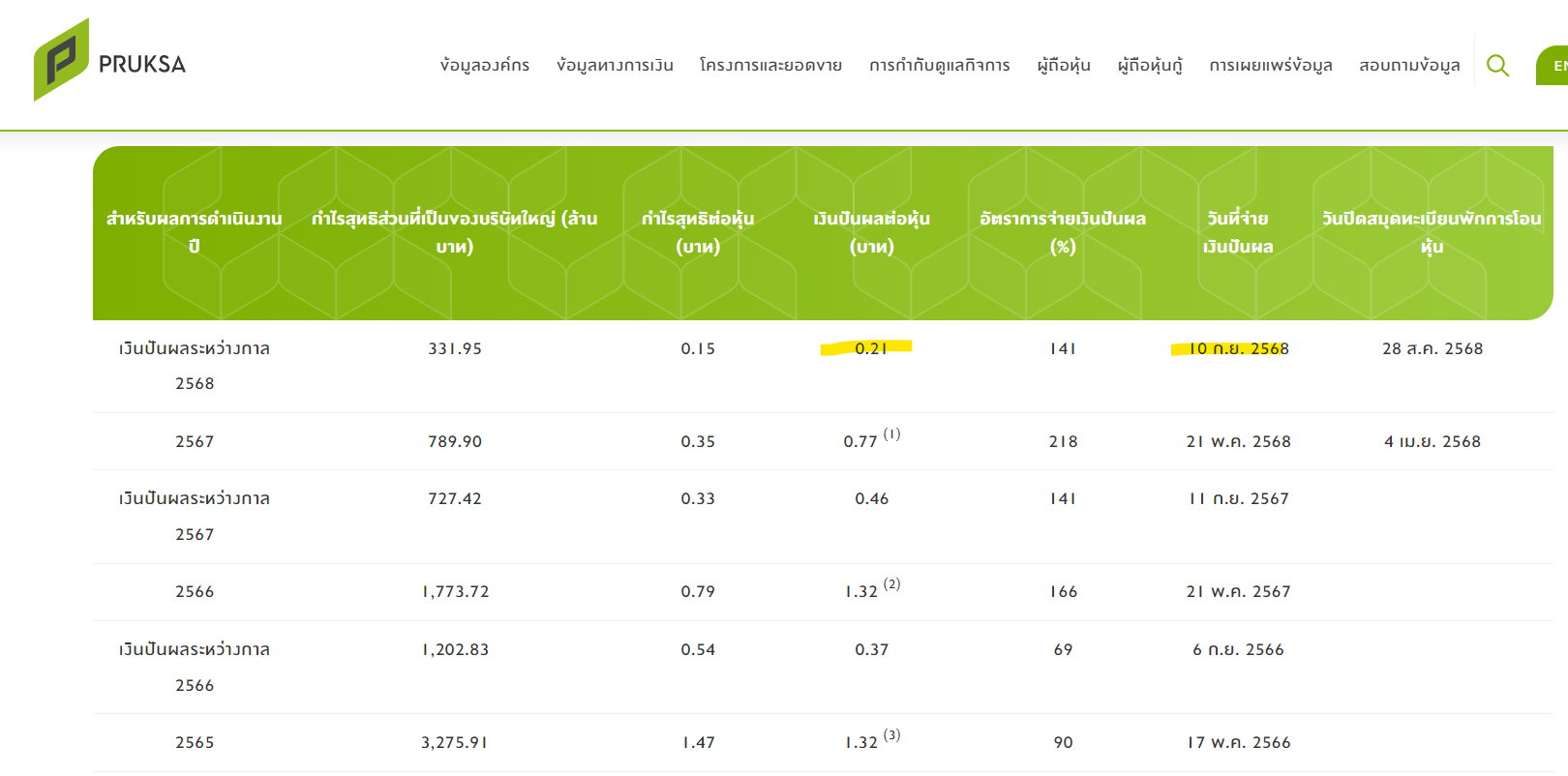Click the วันที่จ่ายเงินปันผล column header
Viewport: 1568px width, 776px height.
coord(1238,232)
